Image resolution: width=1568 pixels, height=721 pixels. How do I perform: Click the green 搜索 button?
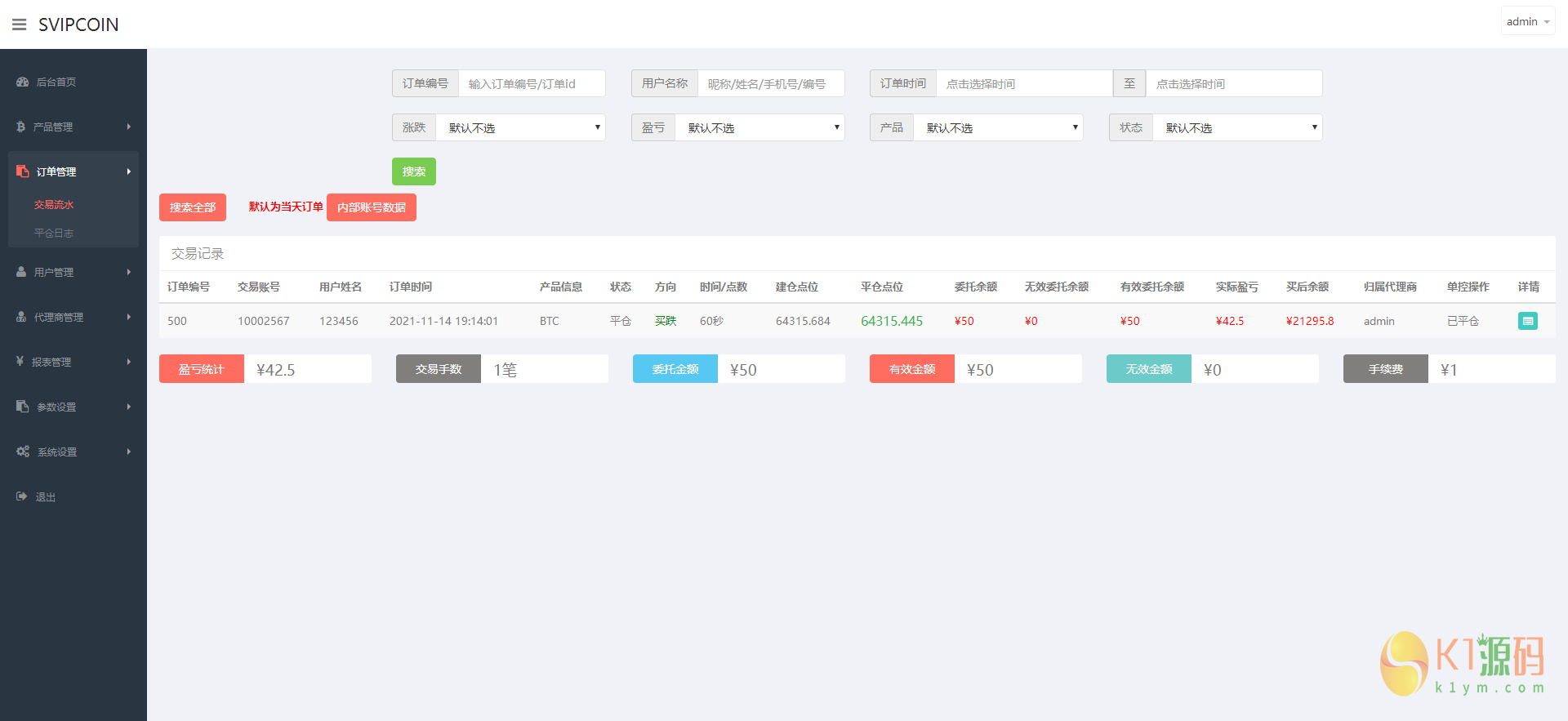coord(414,171)
